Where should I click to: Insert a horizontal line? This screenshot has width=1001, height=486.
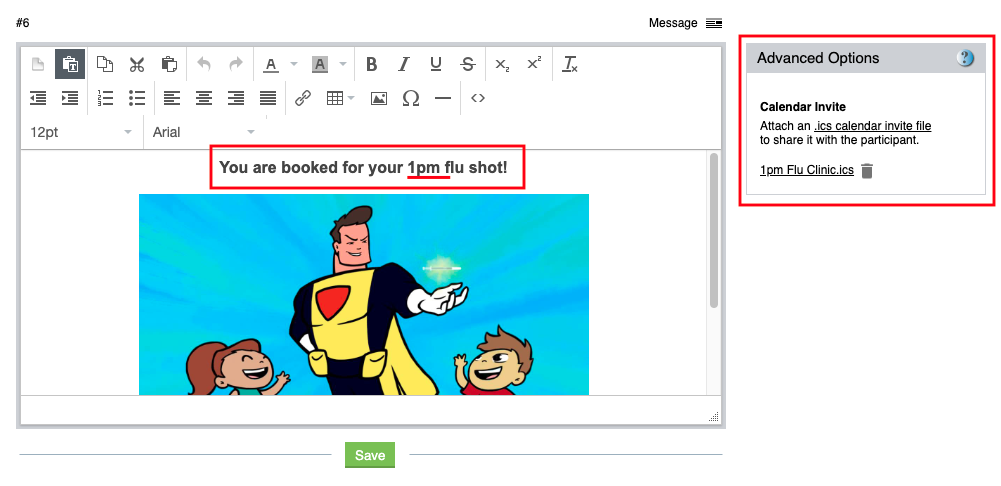442,98
